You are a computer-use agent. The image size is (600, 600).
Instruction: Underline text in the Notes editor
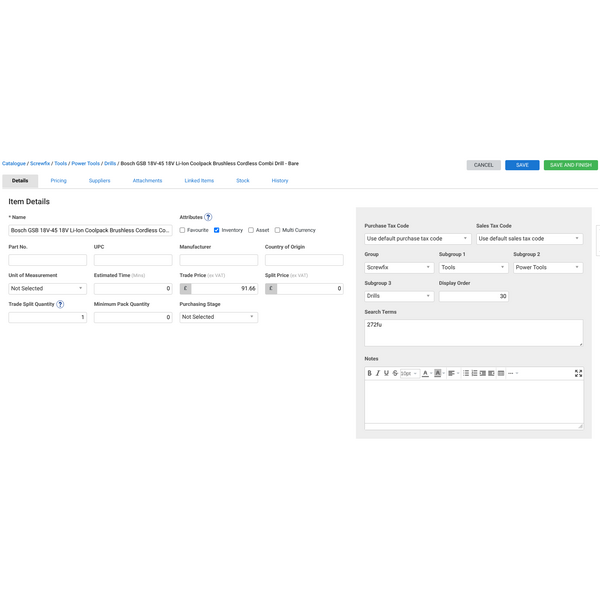point(386,373)
